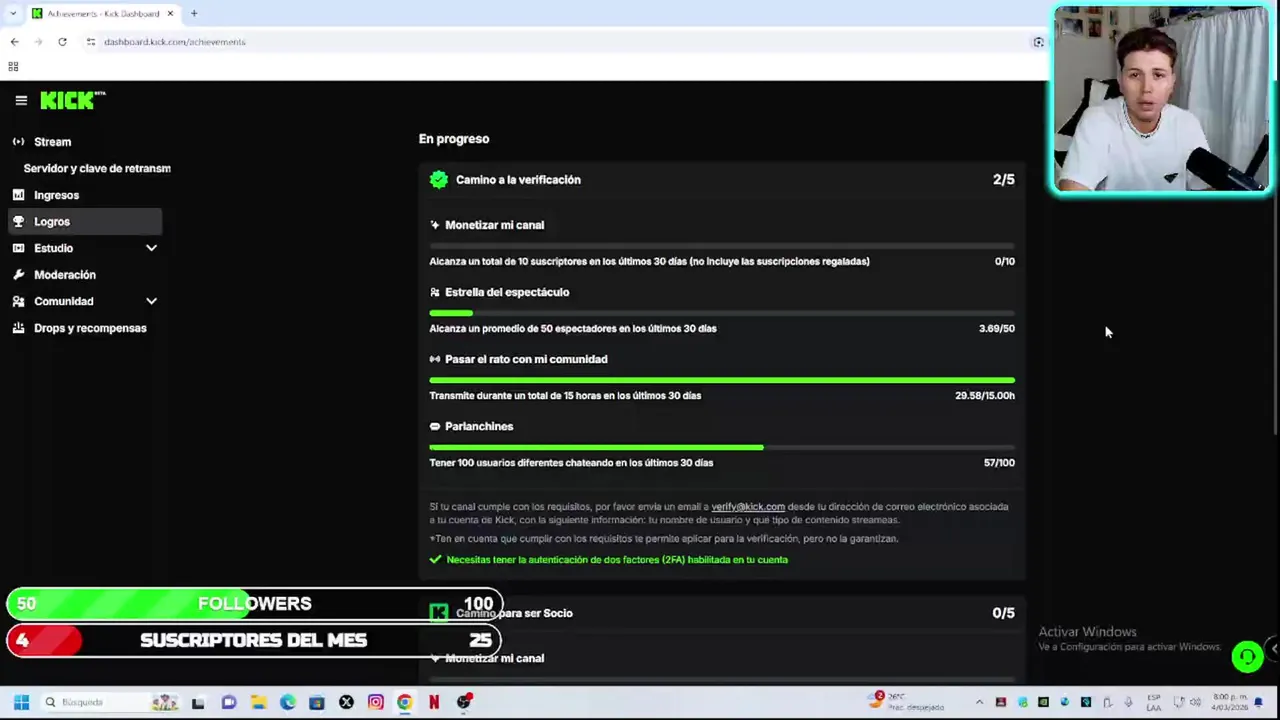This screenshot has height=720, width=1280.
Task: Click the Moderación wrench icon
Action: pos(18,275)
